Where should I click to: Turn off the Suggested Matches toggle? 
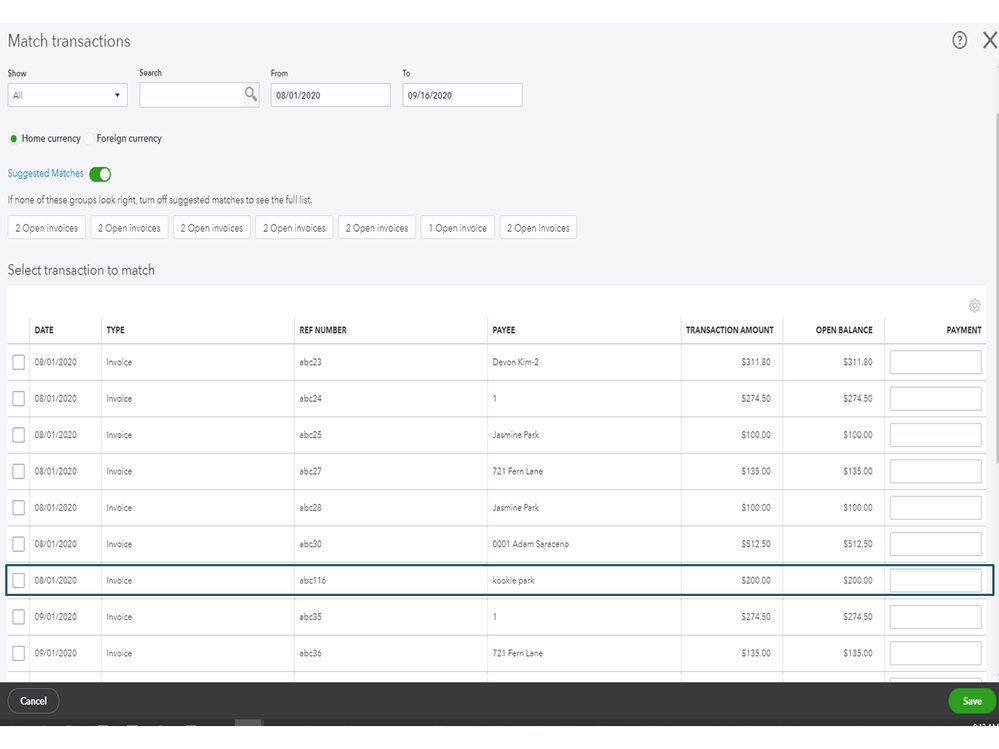[x=100, y=174]
